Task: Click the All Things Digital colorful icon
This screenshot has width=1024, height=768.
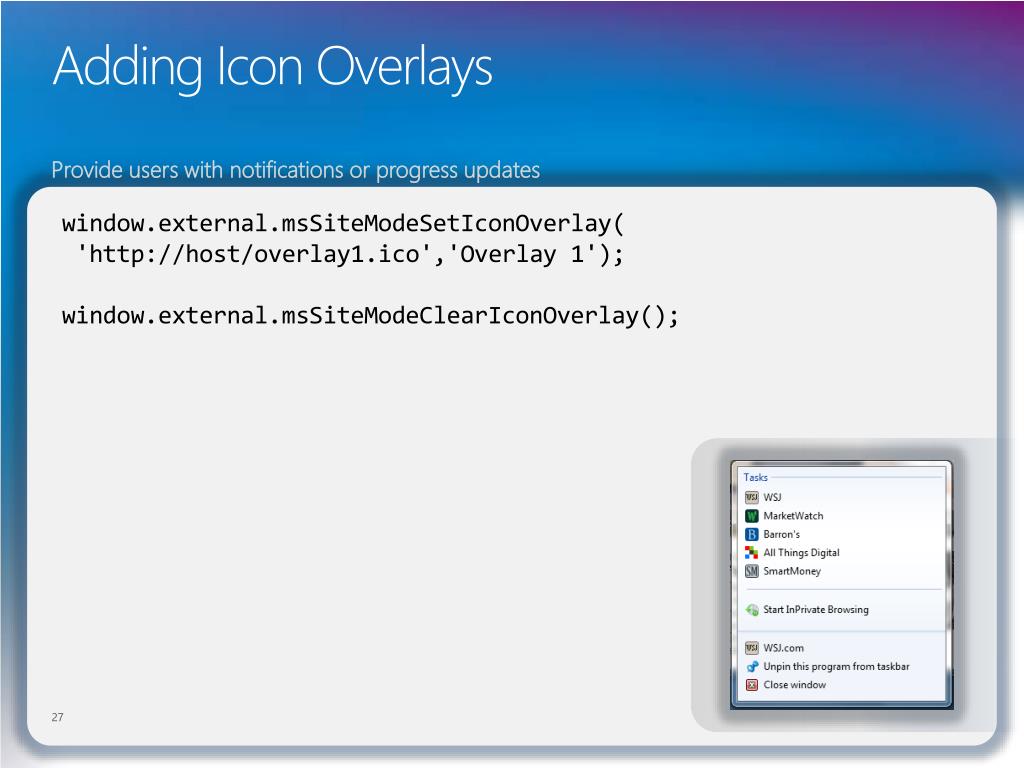Action: tap(752, 552)
